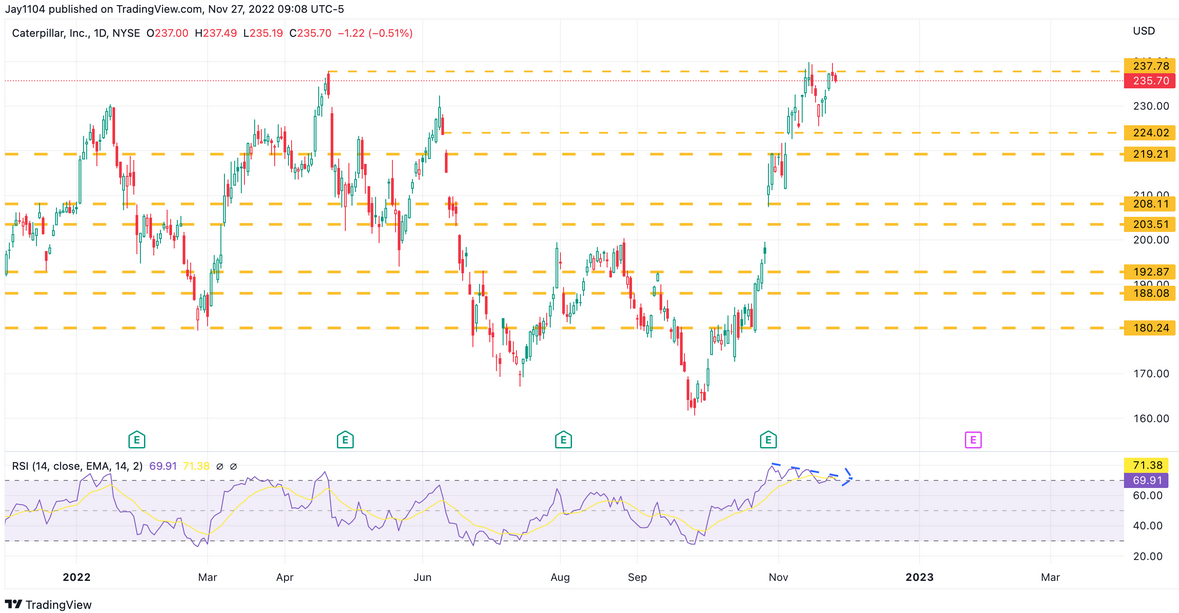Open the purple upcoming earnings E marker
Screen dimensions: 1179x613
[x=973, y=440]
